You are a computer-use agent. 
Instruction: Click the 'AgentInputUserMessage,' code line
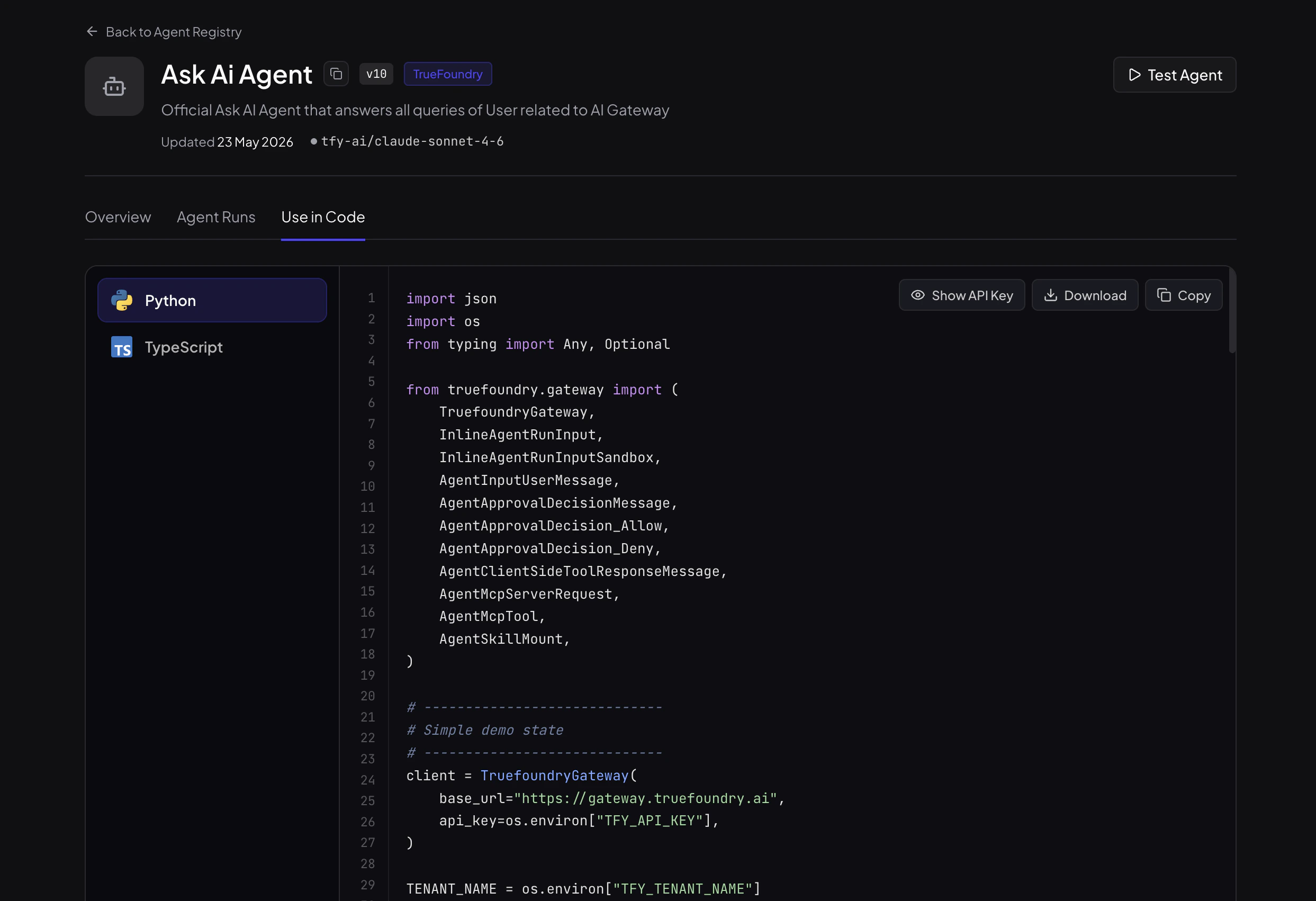pyautogui.click(x=529, y=480)
